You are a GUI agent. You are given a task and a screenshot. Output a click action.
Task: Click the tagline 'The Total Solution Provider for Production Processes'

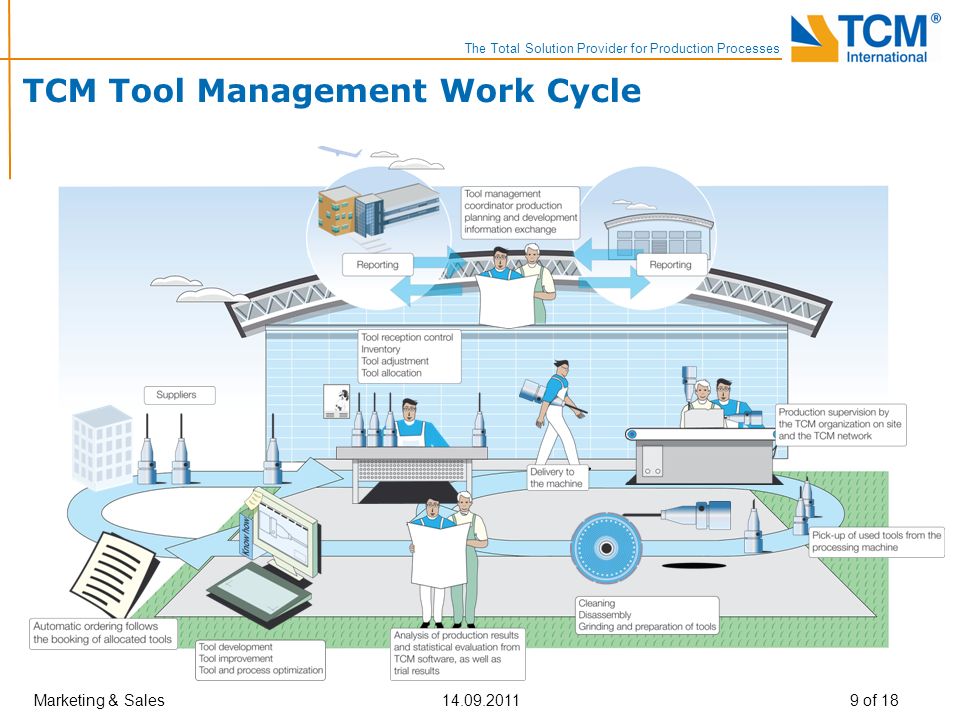[621, 48]
